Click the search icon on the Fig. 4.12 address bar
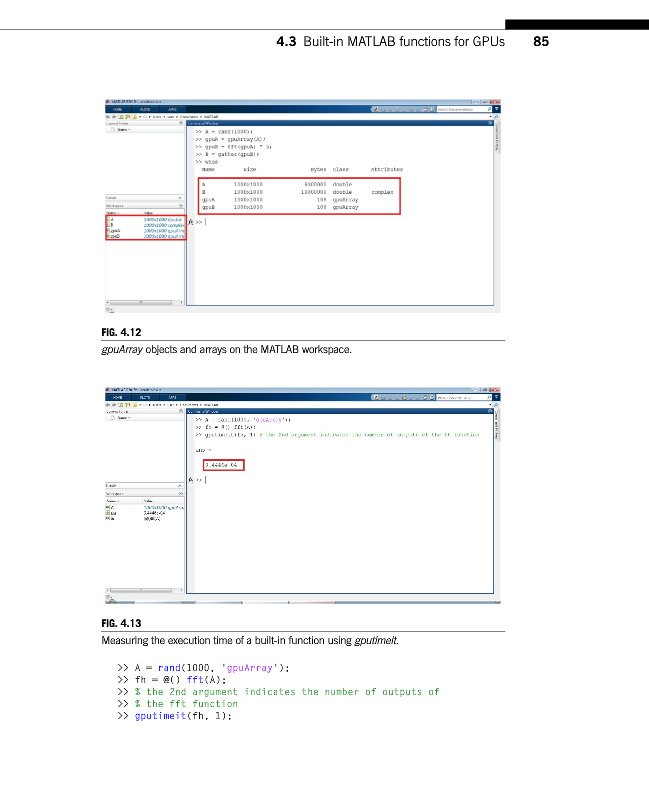The height and width of the screenshot is (800, 649). point(494,116)
